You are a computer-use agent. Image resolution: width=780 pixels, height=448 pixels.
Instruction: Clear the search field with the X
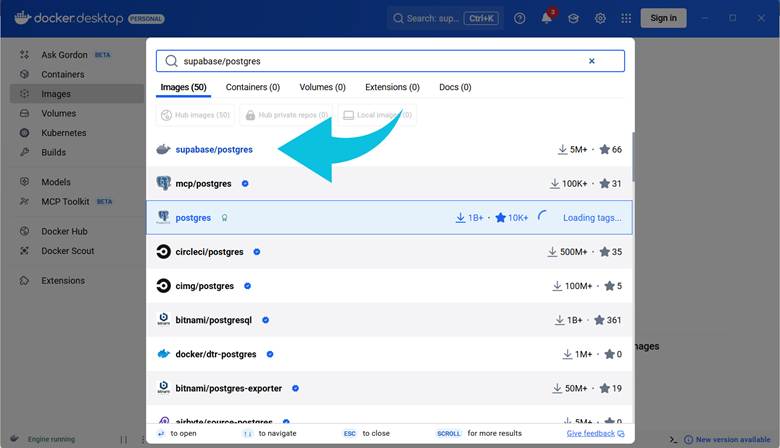click(x=591, y=61)
